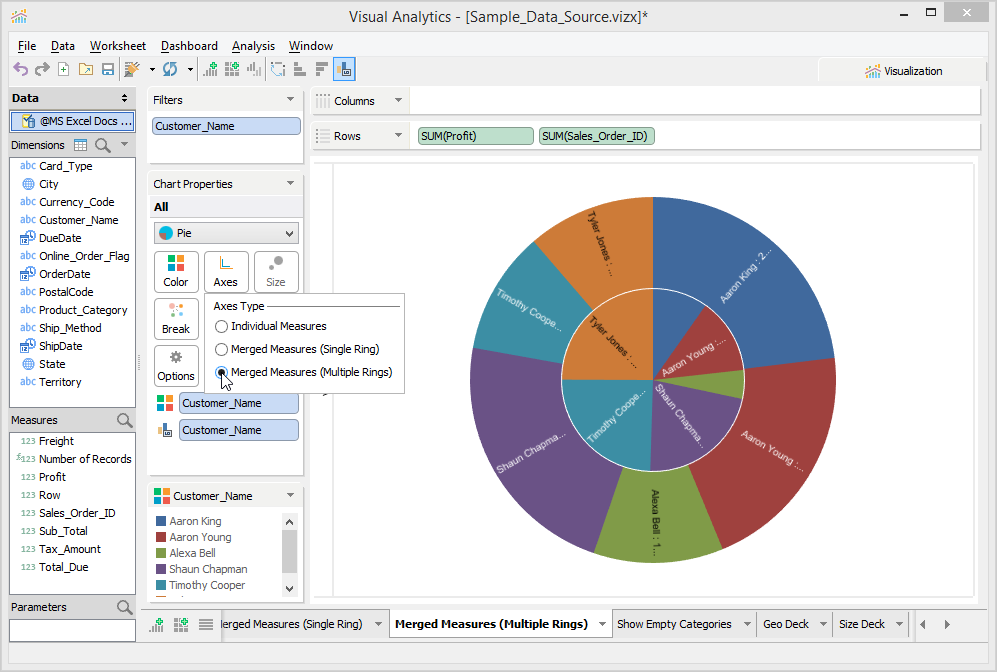Expand the Filters panel dropdown arrow
The height and width of the screenshot is (672, 997).
pos(290,100)
